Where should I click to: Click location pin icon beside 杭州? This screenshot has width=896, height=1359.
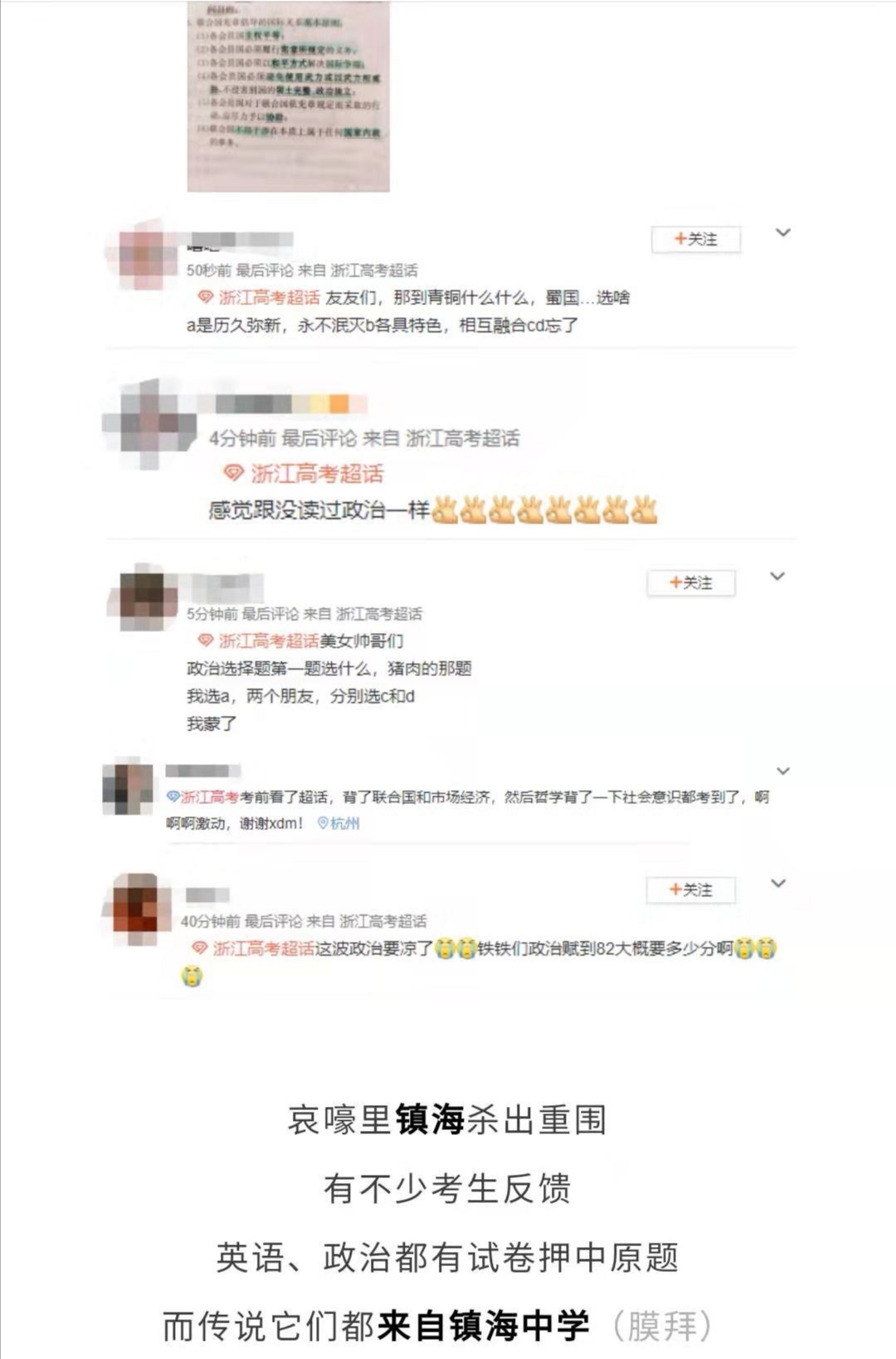pos(323,824)
